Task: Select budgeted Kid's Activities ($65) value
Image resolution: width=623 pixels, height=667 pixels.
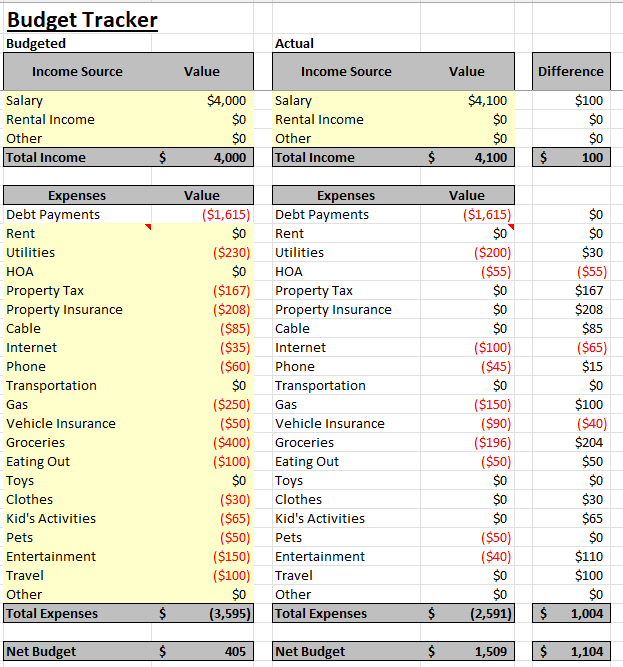Action: coord(235,519)
